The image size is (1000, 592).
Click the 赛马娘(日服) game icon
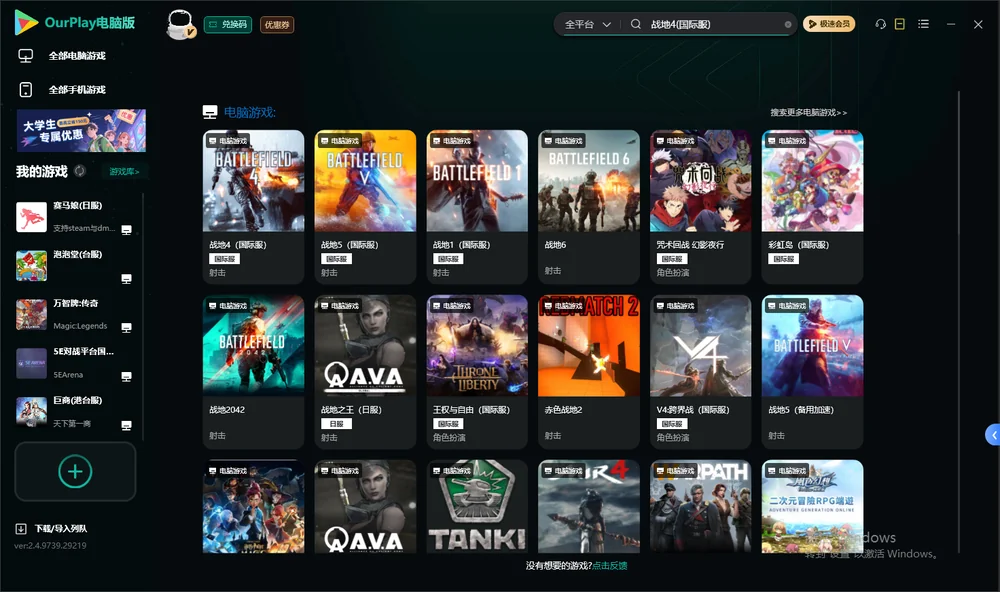(x=31, y=217)
